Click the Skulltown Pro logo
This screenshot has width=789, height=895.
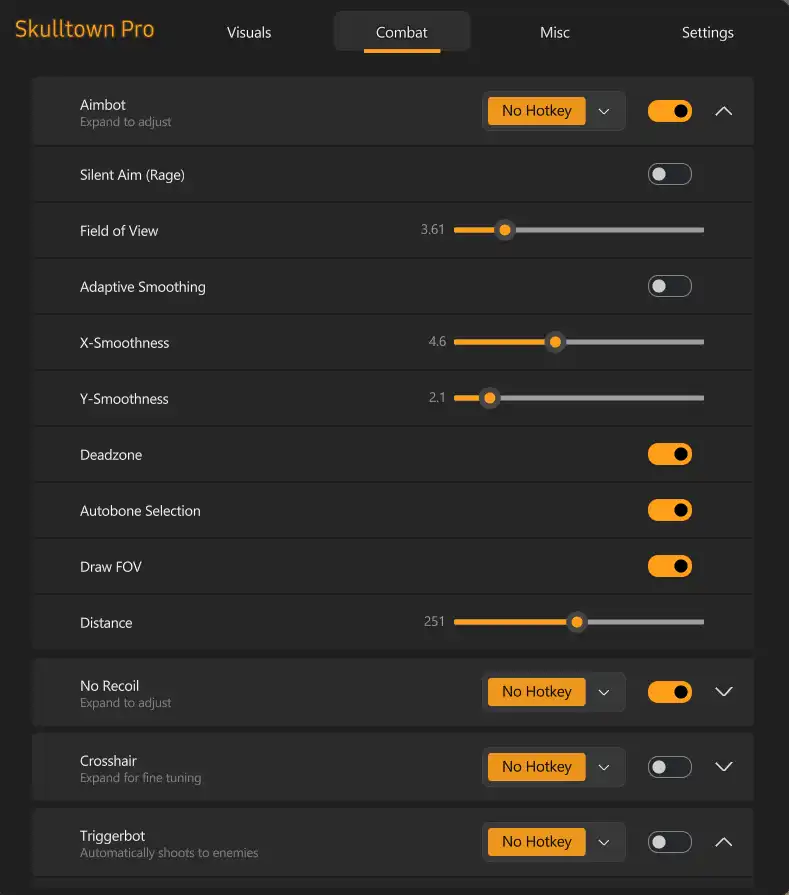[x=85, y=29]
